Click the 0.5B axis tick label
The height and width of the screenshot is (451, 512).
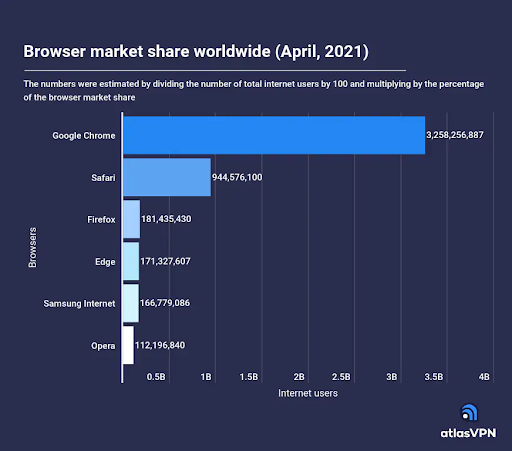156,377
